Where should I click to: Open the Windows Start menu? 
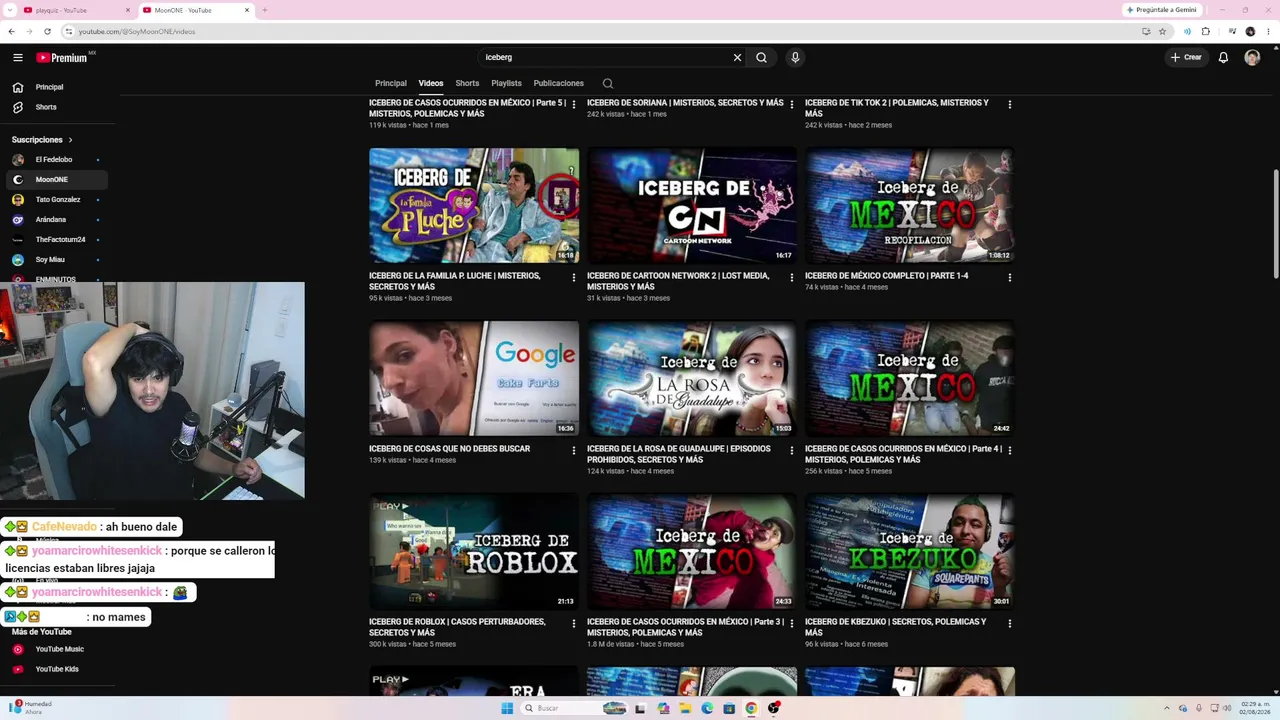(507, 708)
